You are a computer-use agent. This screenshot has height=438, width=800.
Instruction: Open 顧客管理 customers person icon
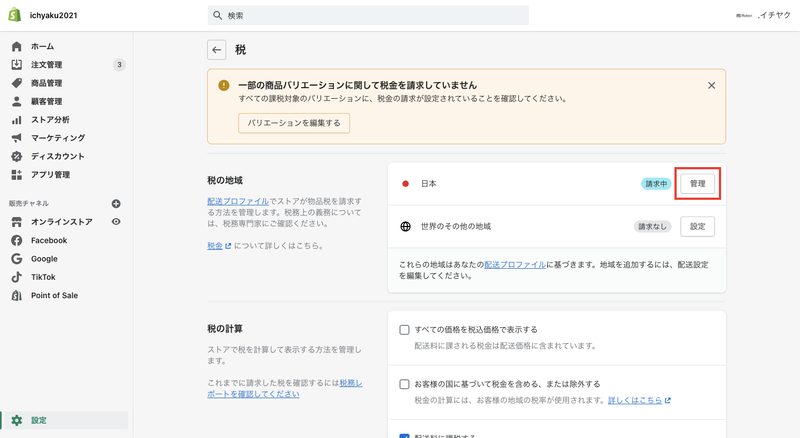17,101
